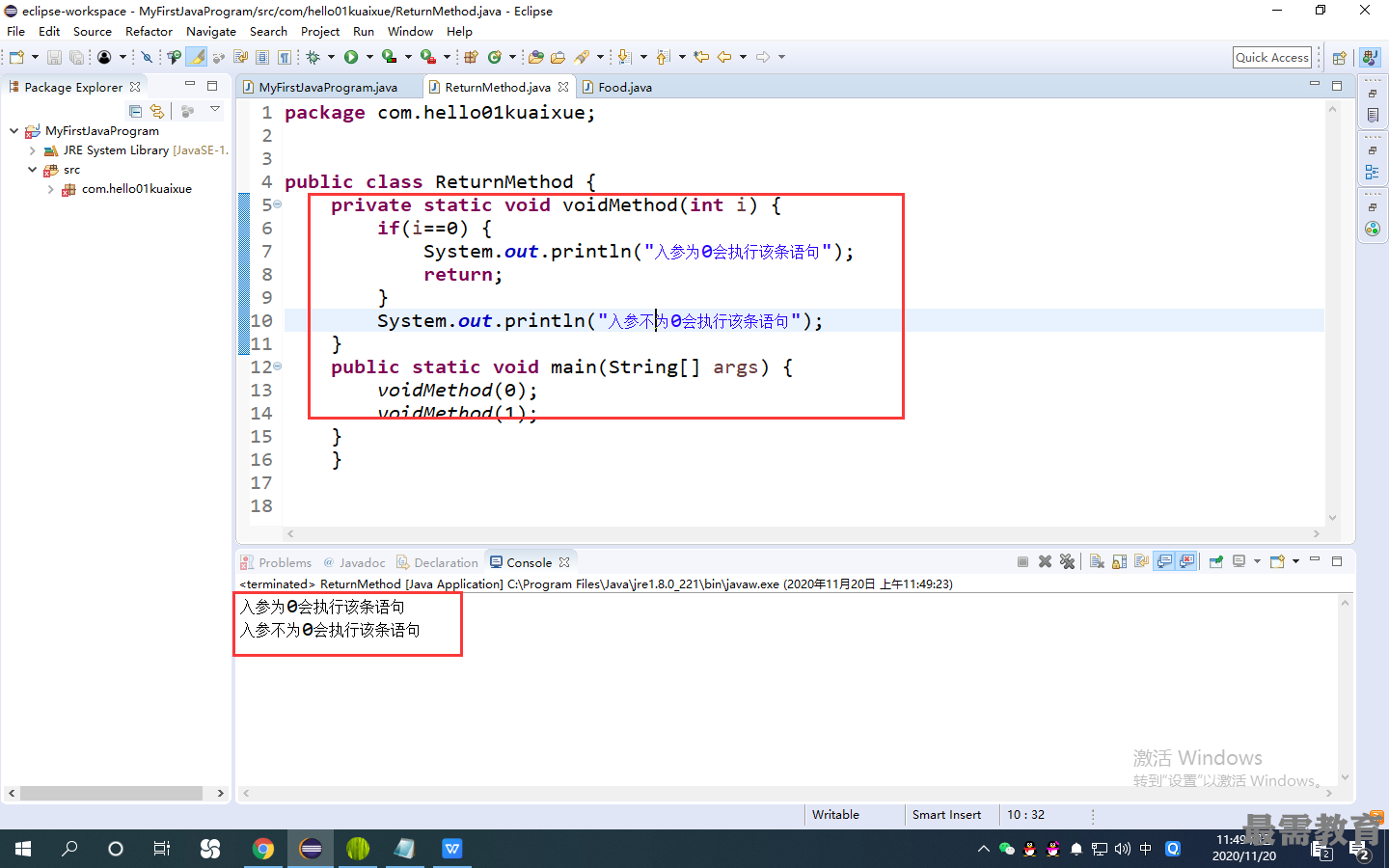
Task: Open dropdown arrow next to Run button
Action: 369,57
